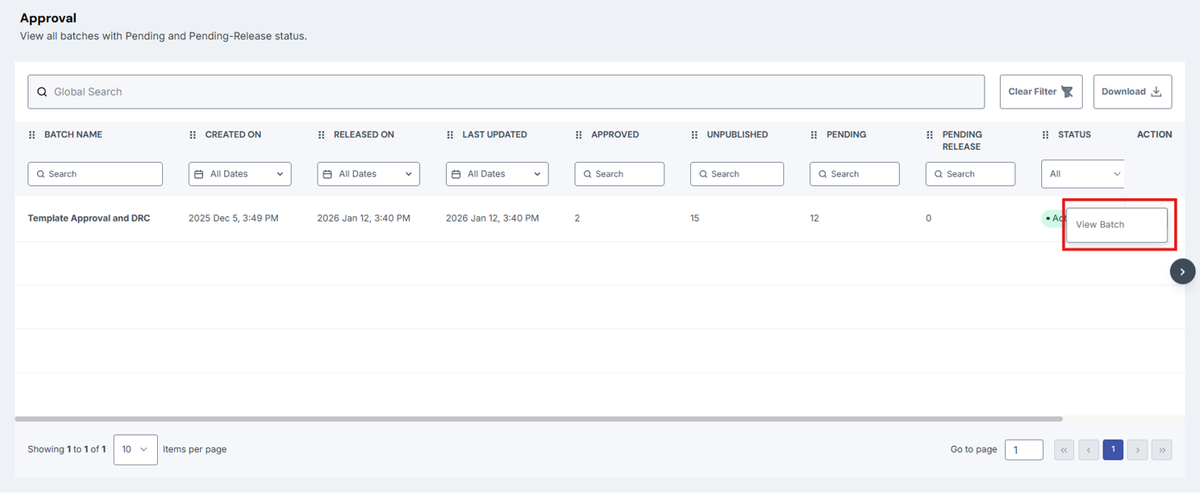This screenshot has width=1200, height=493.
Task: Click the Download button
Action: 1132,92
